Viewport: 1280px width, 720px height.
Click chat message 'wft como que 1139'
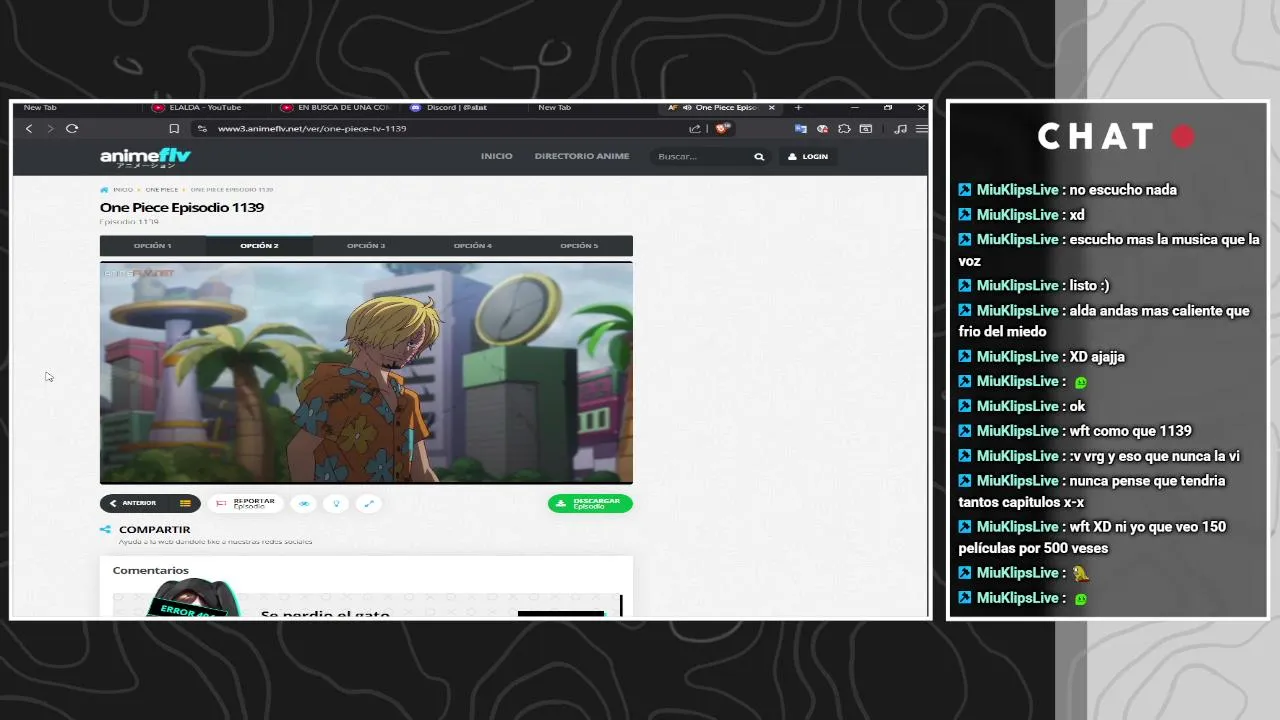1130,431
